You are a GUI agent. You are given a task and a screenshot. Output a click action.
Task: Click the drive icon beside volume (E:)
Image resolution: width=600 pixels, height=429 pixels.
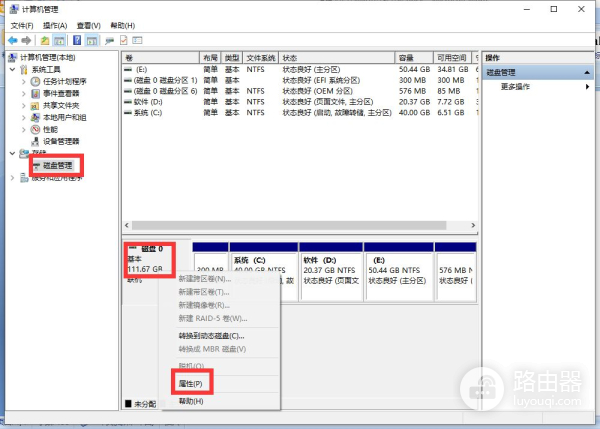pos(128,69)
